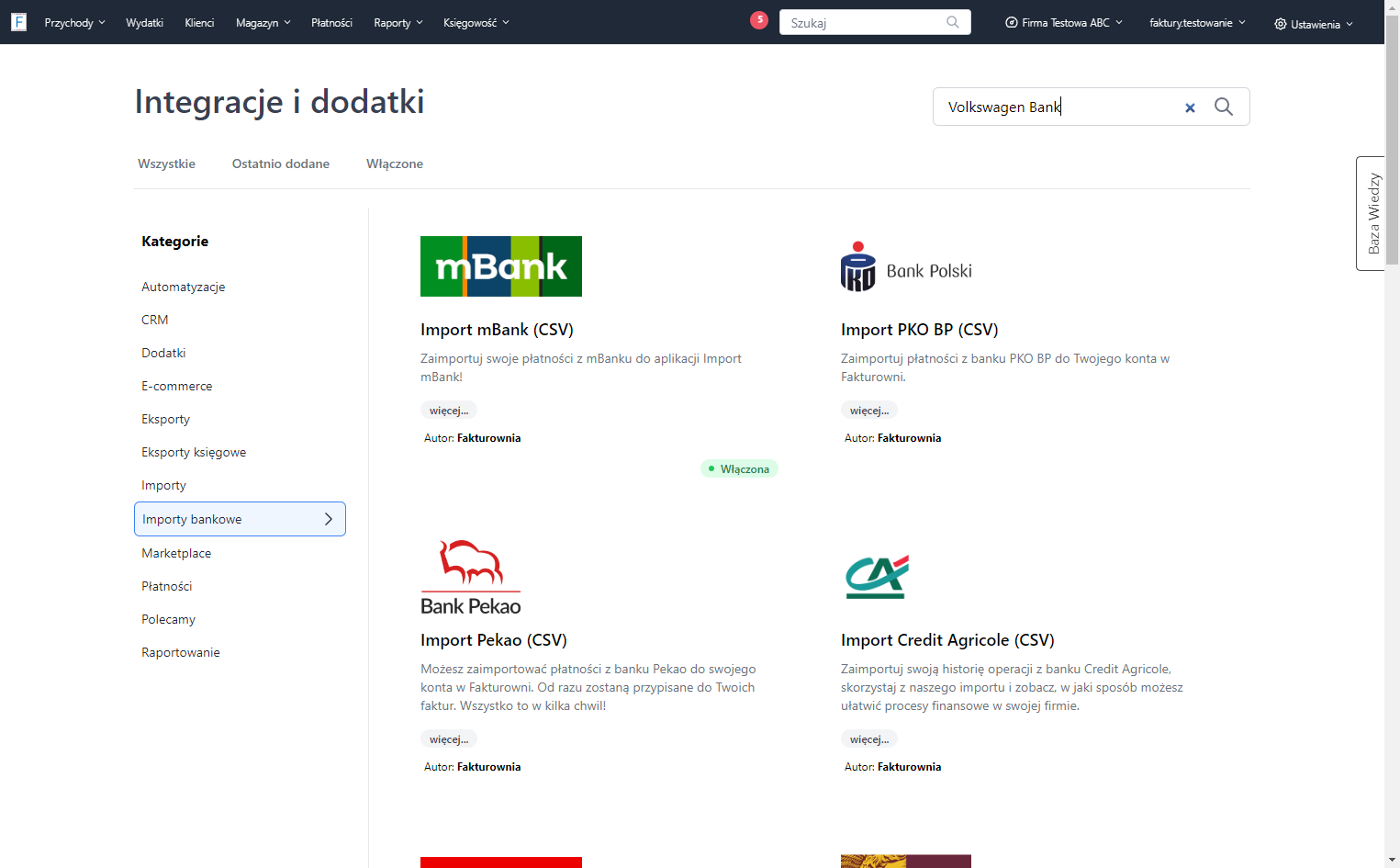1400x868 pixels.
Task: Open the Baza Wiedzy side tab
Action: click(x=1371, y=213)
